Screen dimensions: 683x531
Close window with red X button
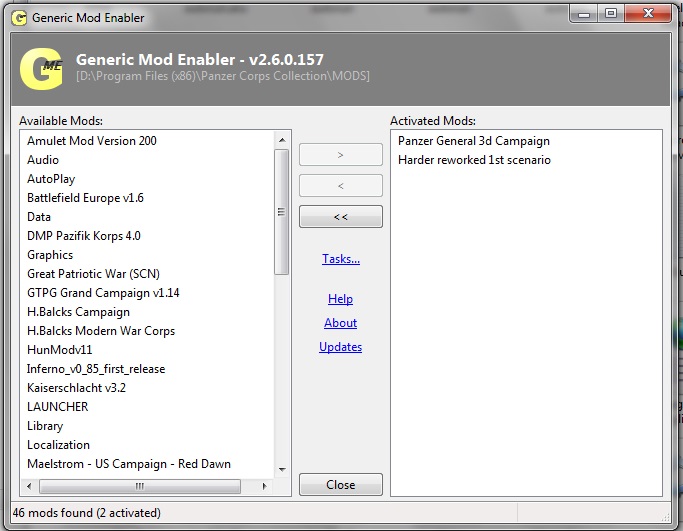[x=648, y=14]
